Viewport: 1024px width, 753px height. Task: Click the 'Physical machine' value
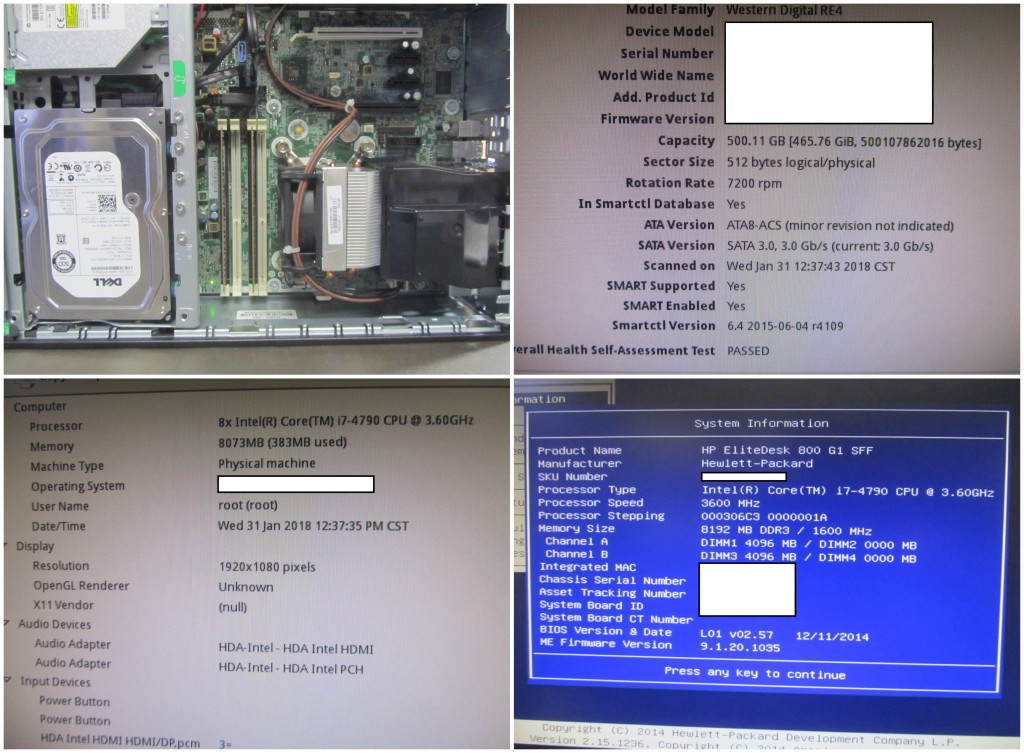266,463
